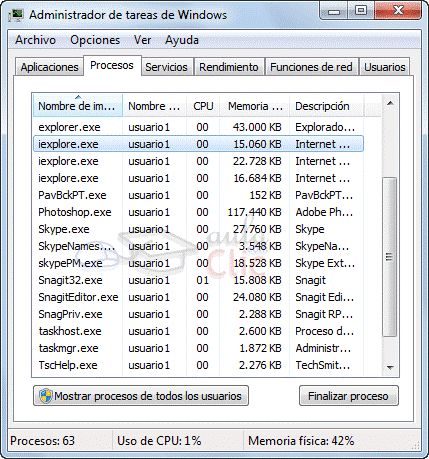Screen dimensions: 429x459
Task: Open the Funciones de red tab
Action: pyautogui.click(x=311, y=67)
